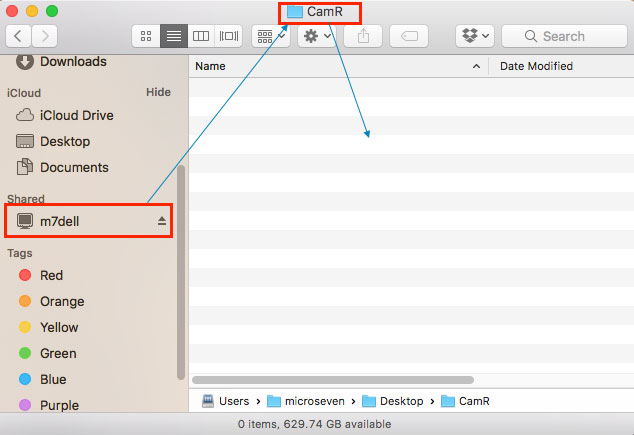
Task: Open the Action gear menu
Action: [x=317, y=36]
